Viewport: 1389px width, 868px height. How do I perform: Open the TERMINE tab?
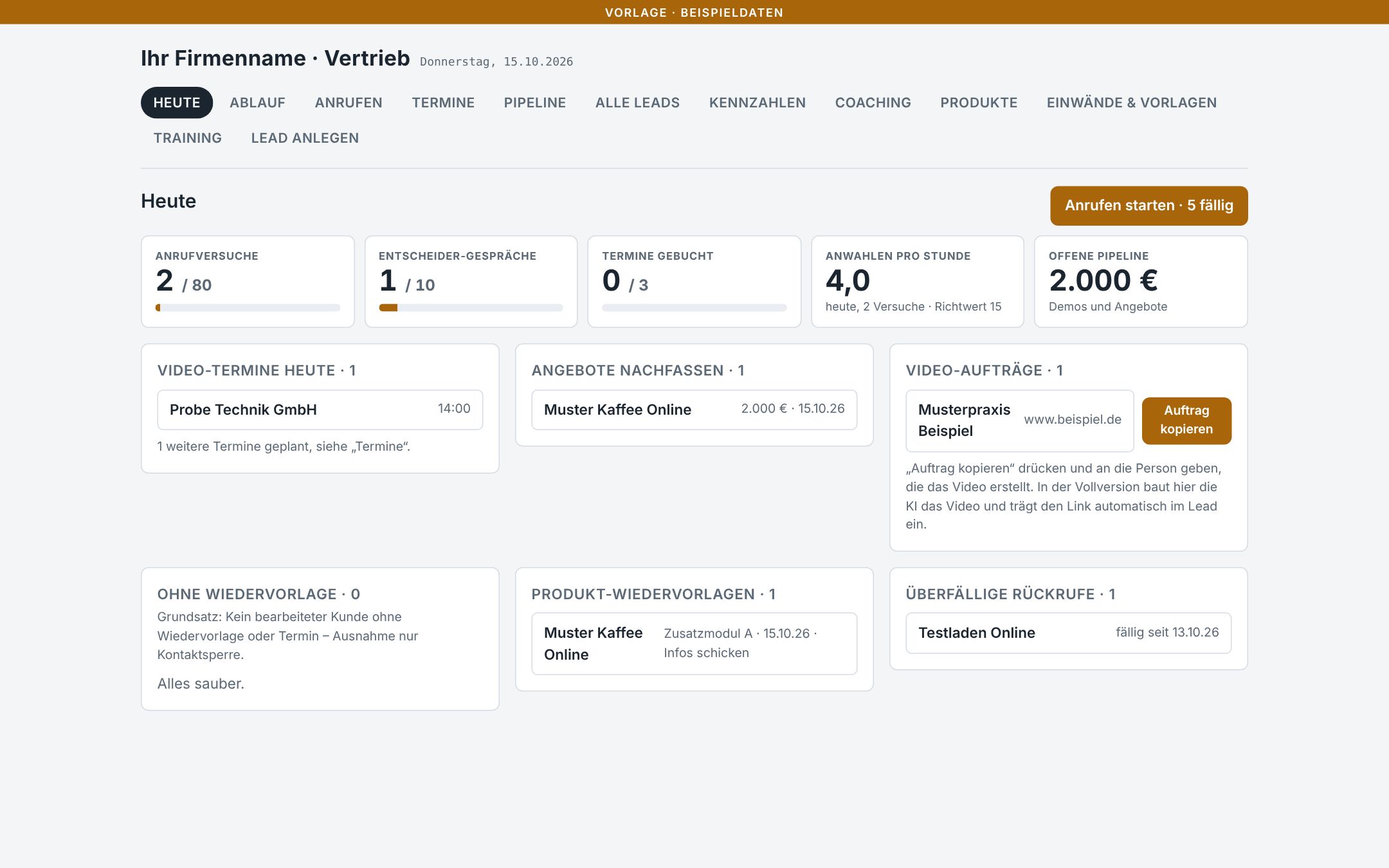click(443, 103)
